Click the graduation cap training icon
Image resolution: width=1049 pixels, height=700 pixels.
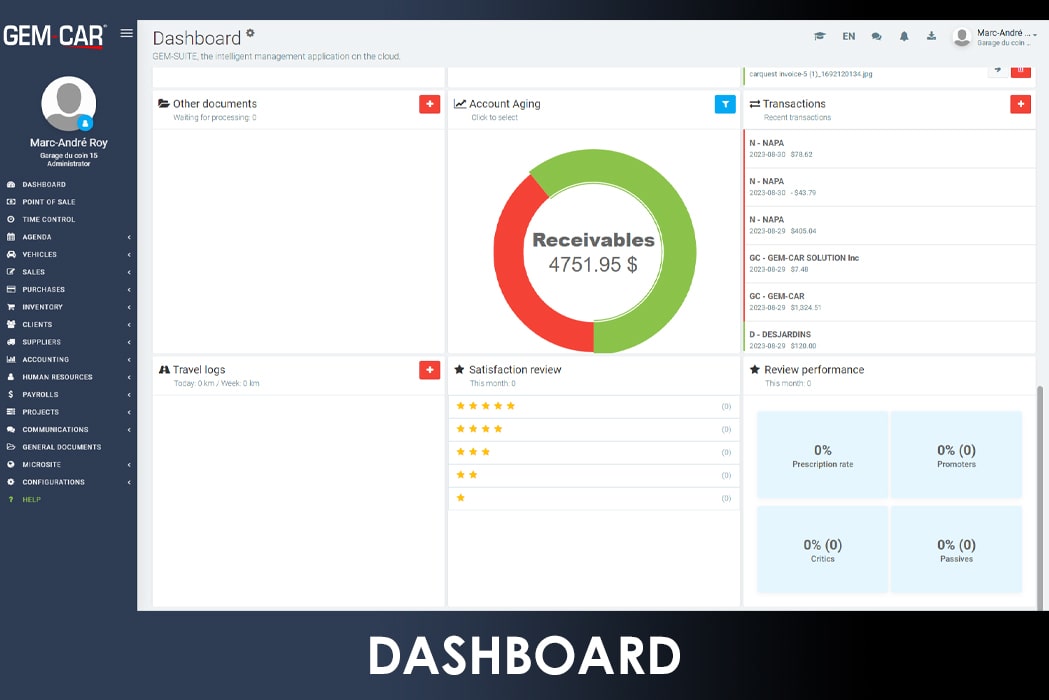click(819, 36)
